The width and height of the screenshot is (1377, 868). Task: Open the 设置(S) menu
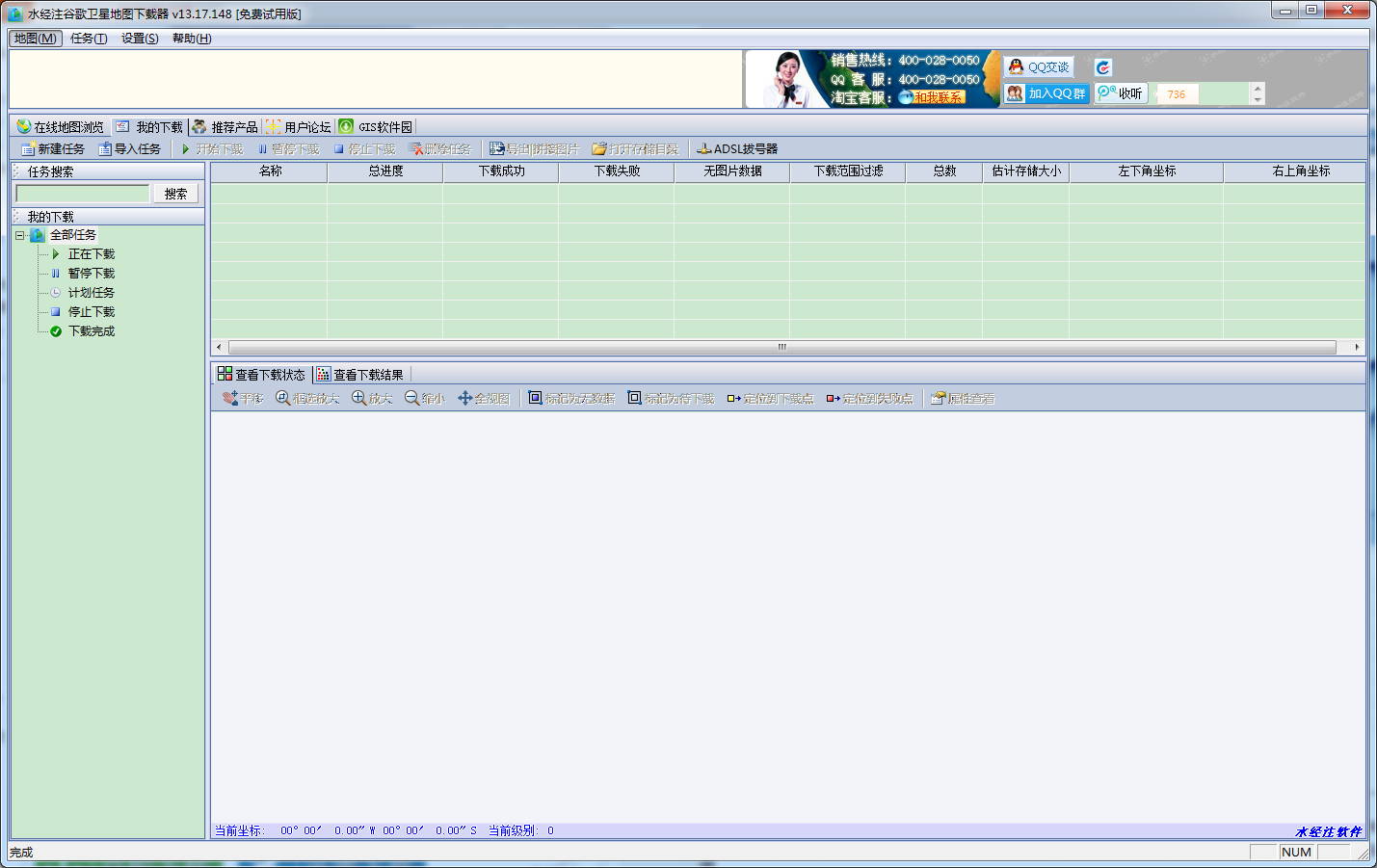(140, 39)
